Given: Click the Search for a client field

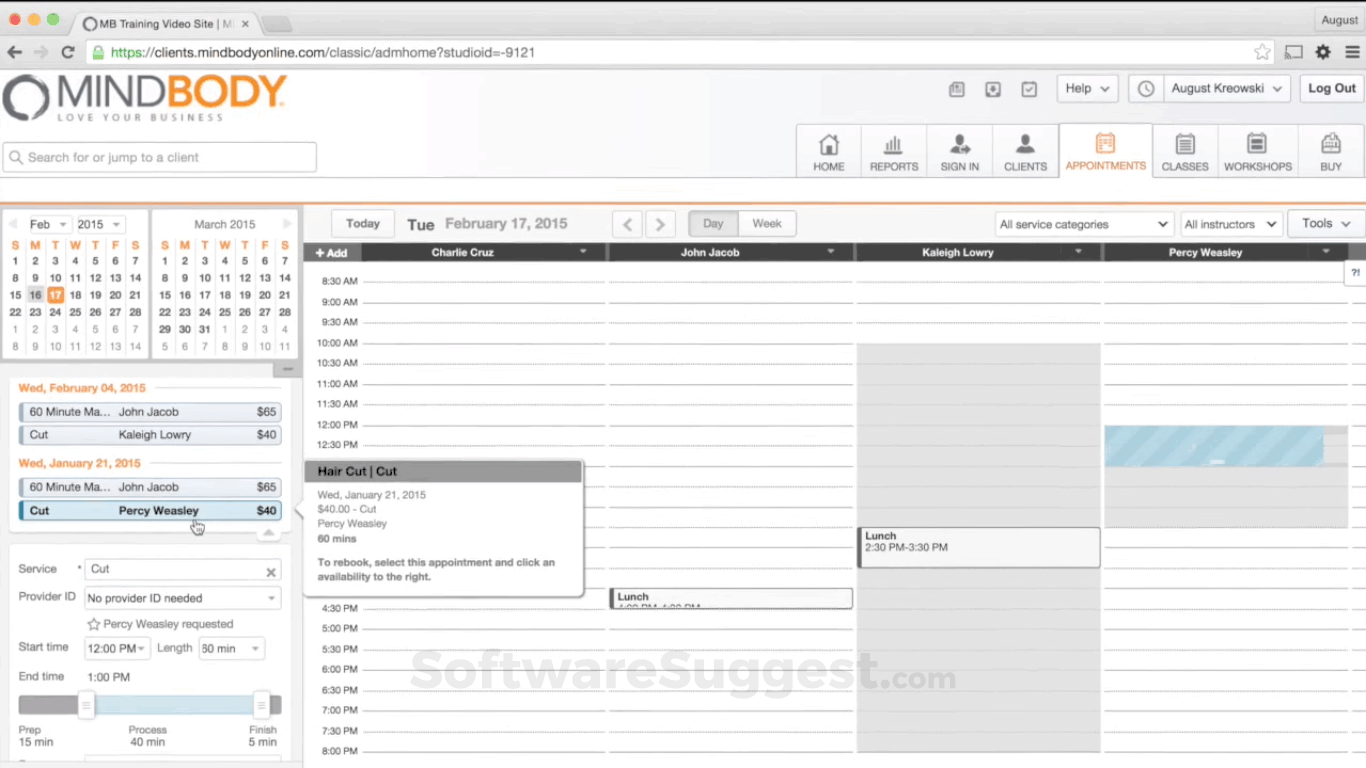Looking at the screenshot, I should (160, 157).
